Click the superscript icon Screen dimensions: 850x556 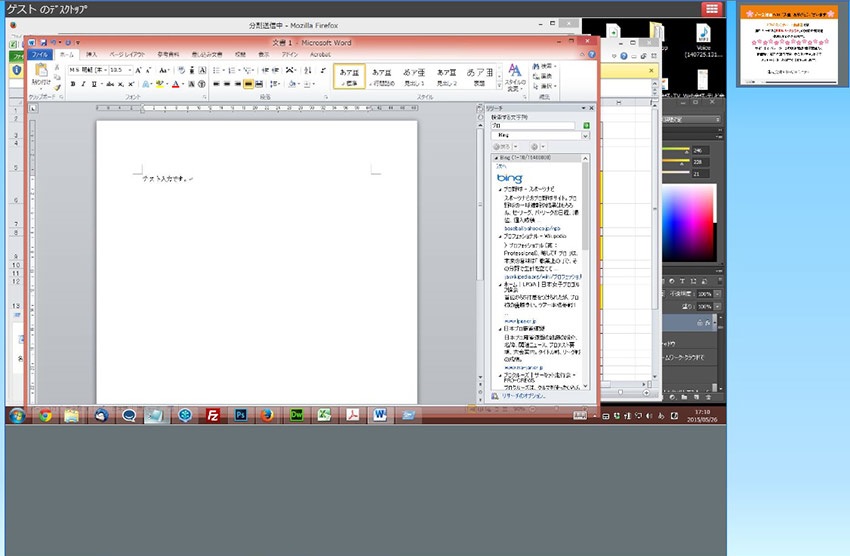point(131,84)
